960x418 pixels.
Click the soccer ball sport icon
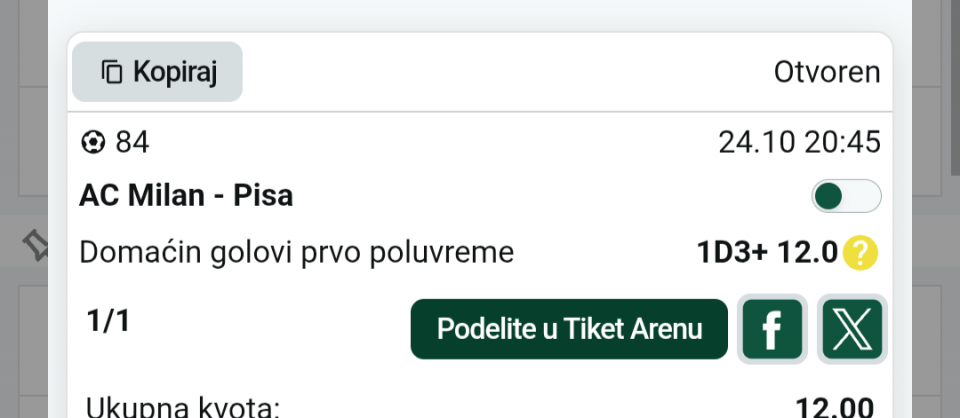[x=93, y=143]
